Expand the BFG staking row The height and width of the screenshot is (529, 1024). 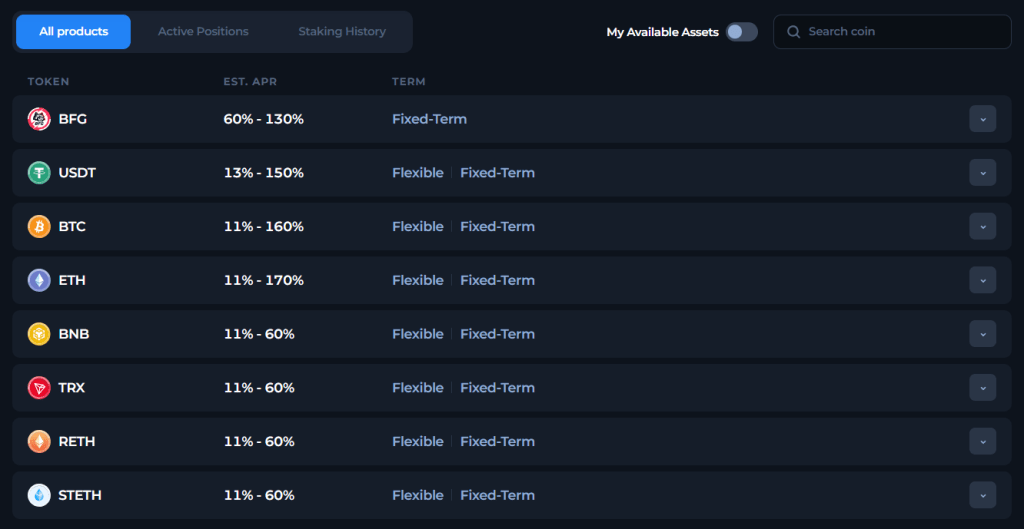click(x=982, y=119)
